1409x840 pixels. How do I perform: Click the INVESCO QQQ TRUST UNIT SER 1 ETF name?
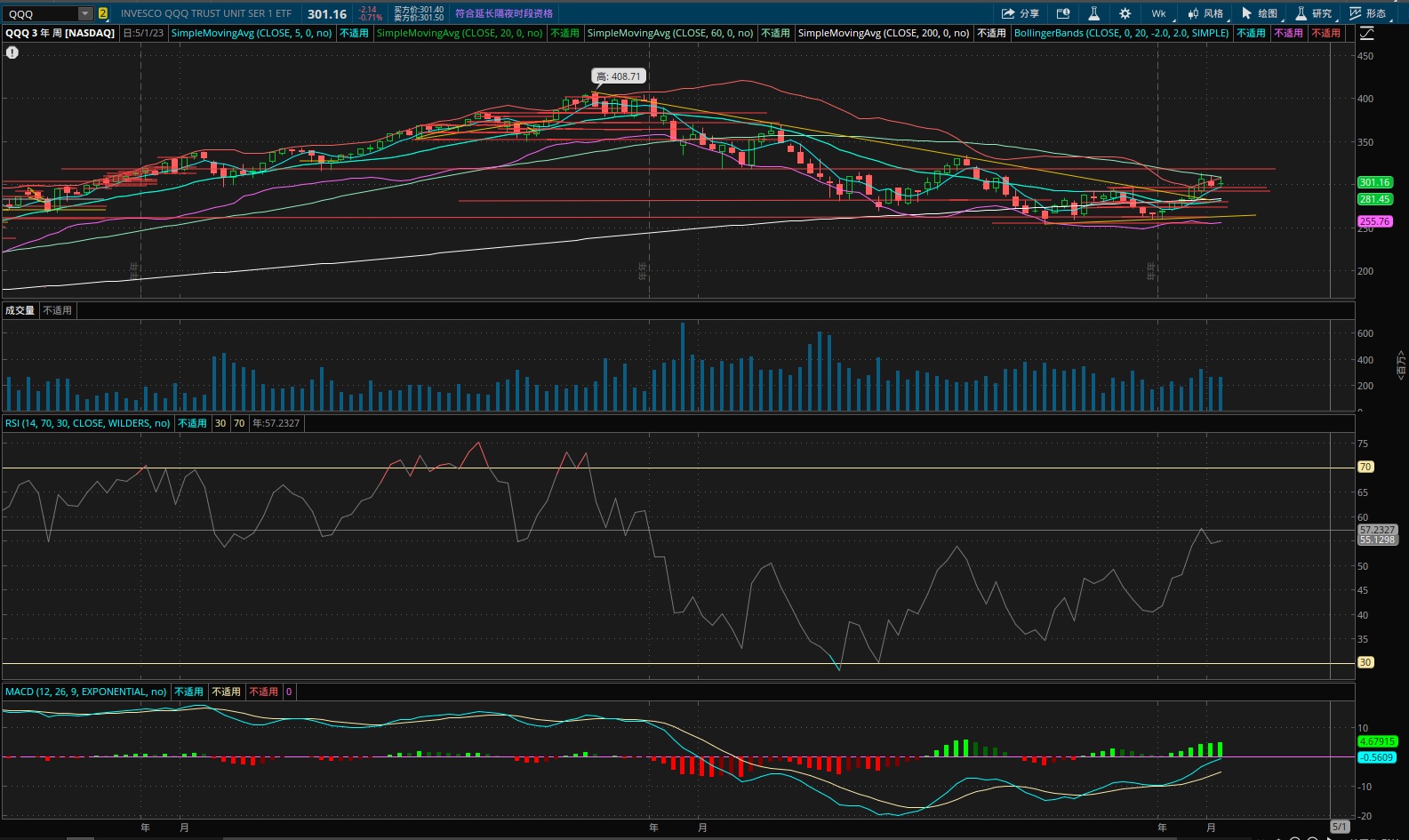[206, 13]
